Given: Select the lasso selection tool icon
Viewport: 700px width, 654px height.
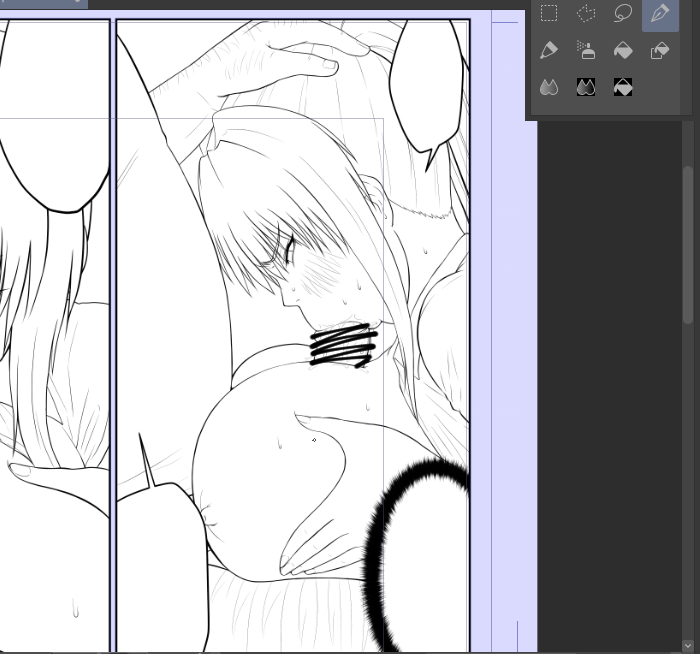Looking at the screenshot, I should pyautogui.click(x=623, y=13).
